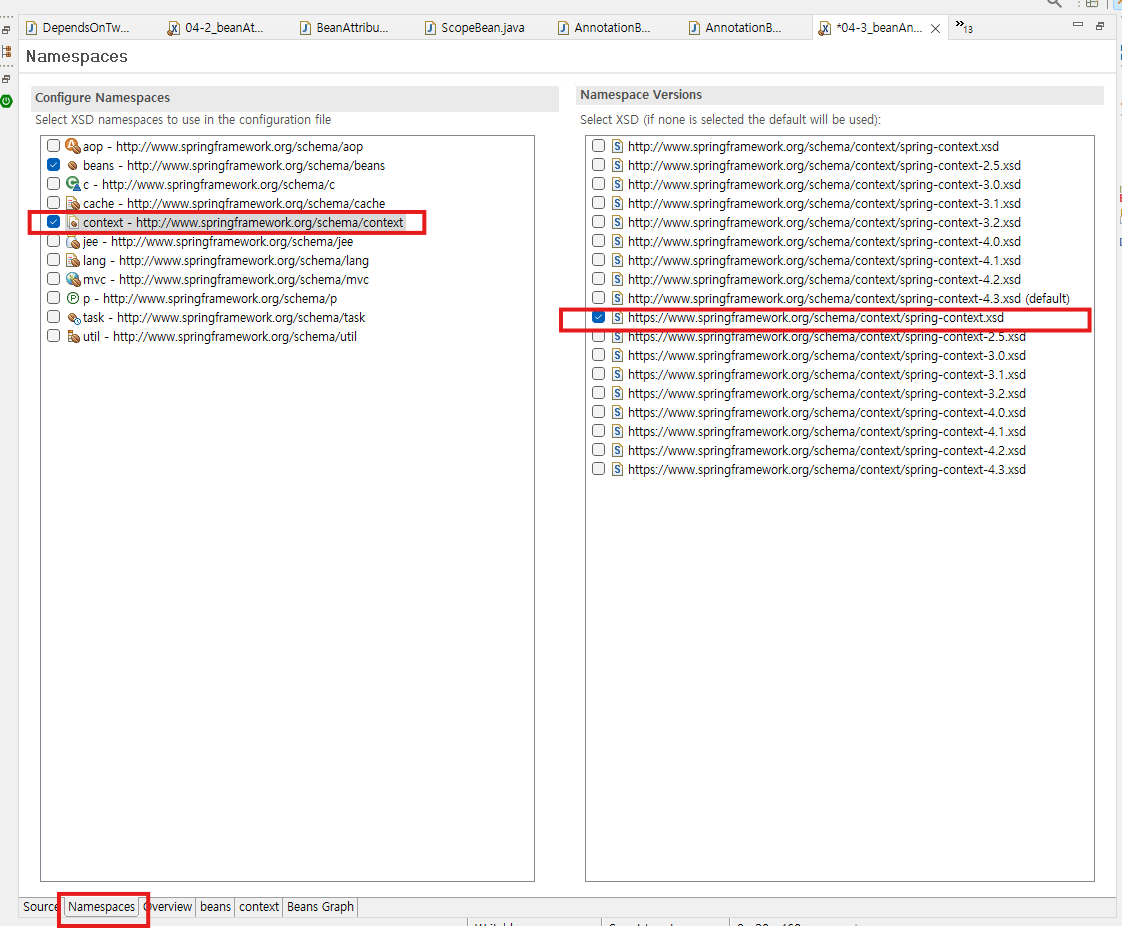The height and width of the screenshot is (929, 1122).
Task: Uncheck the context namespace checkbox
Action: coord(54,222)
